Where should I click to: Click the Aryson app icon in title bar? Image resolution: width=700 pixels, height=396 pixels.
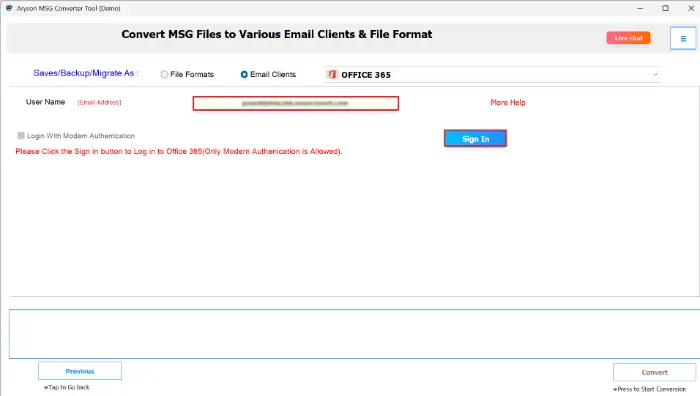[x=9, y=8]
